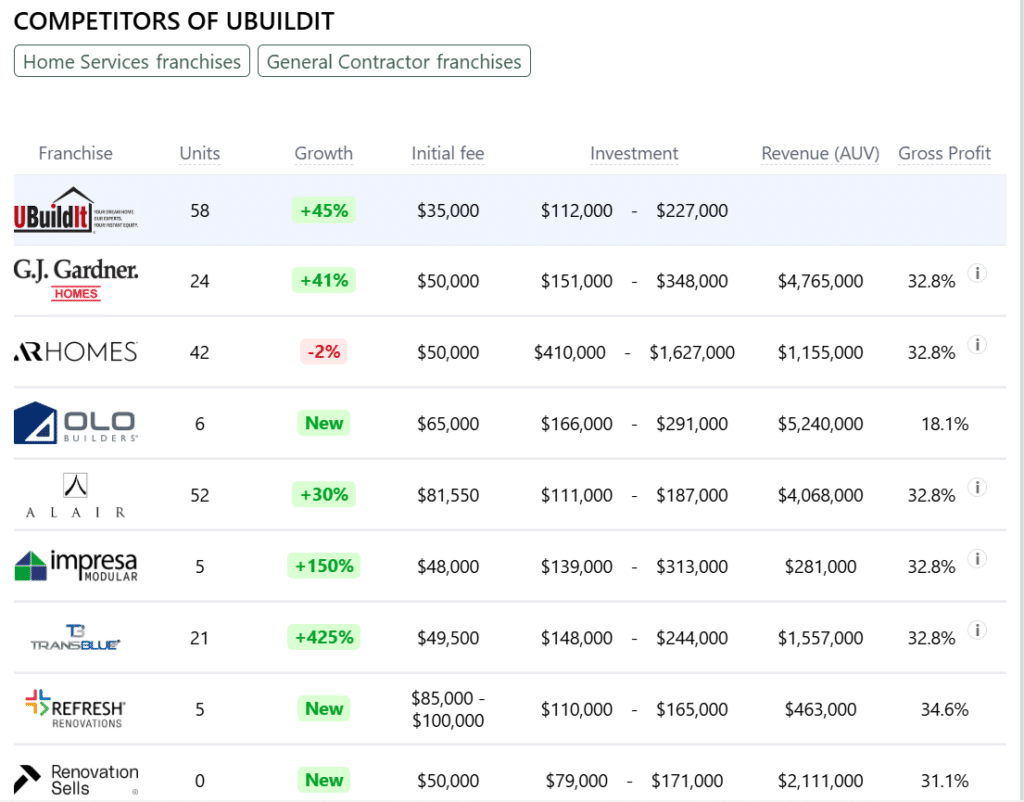Image resolution: width=1024 pixels, height=802 pixels.
Task: Open the AR Homes logo
Action: [x=76, y=352]
